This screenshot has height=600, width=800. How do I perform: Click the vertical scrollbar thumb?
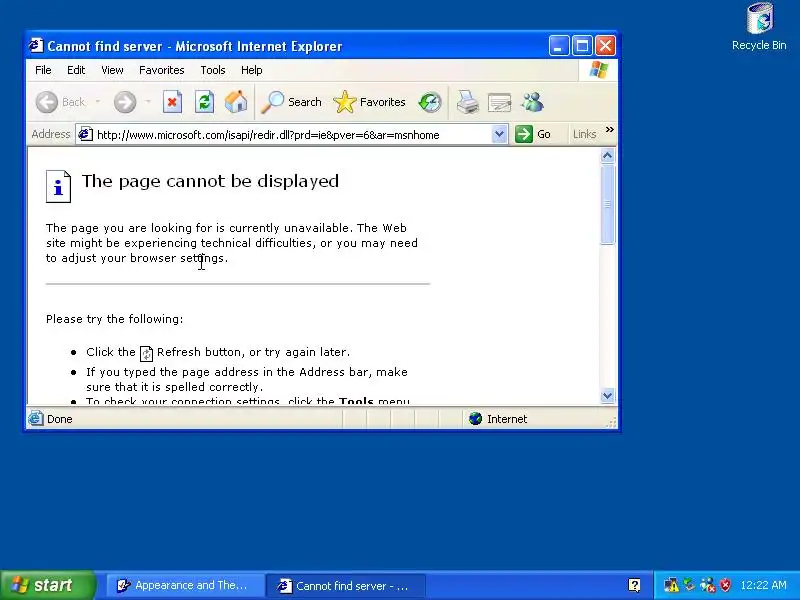[607, 204]
